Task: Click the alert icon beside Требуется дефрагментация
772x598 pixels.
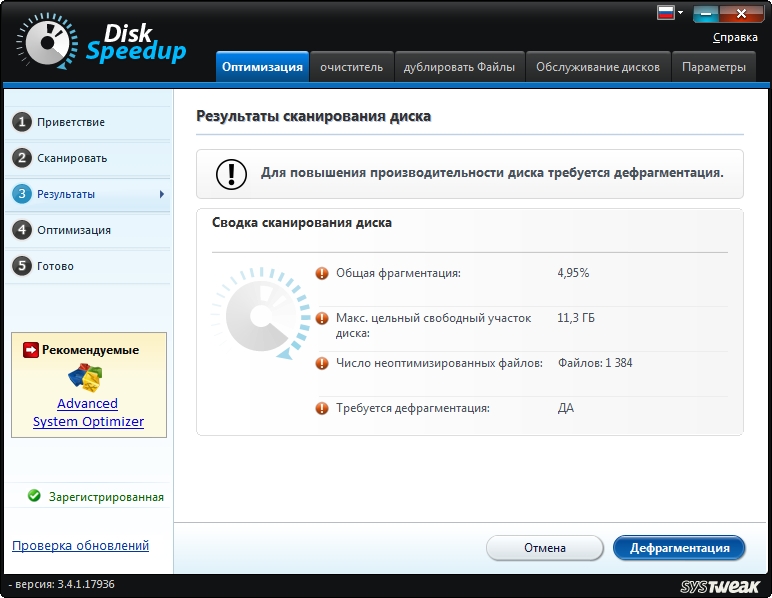Action: (x=322, y=408)
